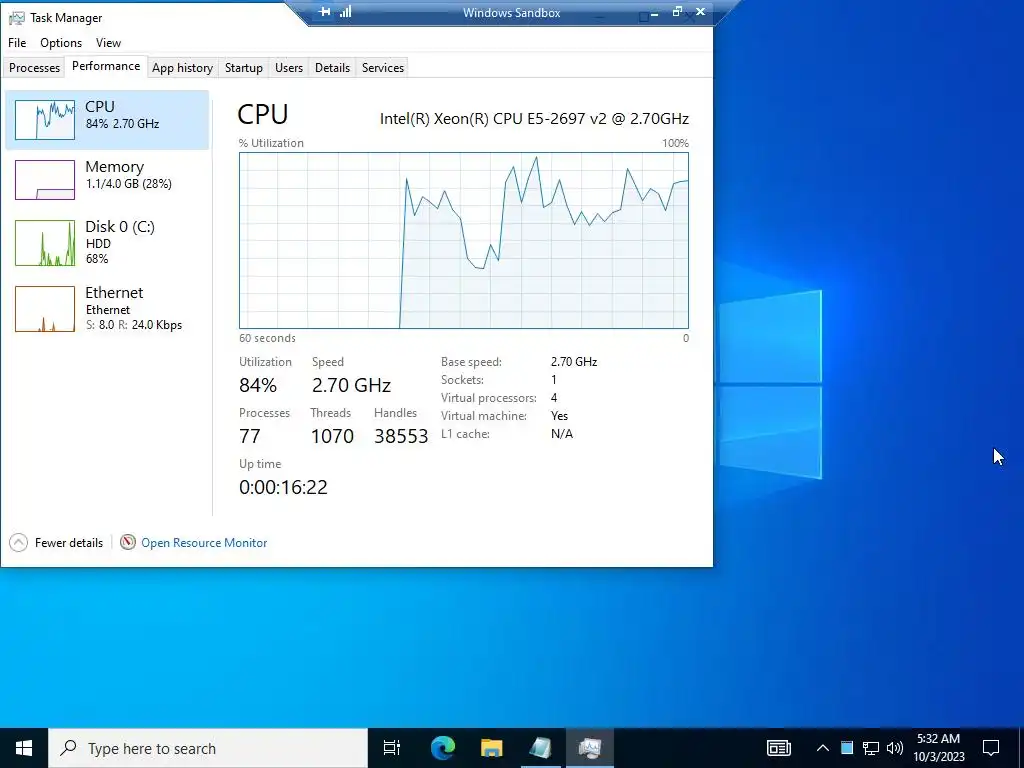1024x768 pixels.
Task: Click the 84% utilization value
Action: pos(258,385)
